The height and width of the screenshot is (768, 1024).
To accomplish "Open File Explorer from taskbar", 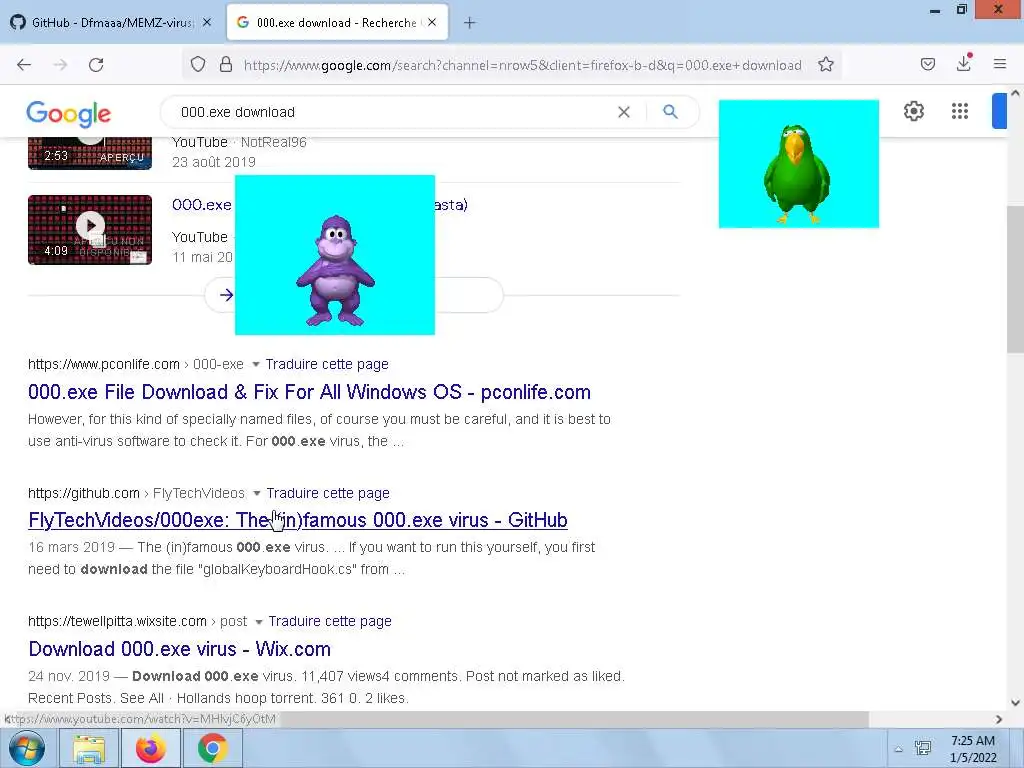I will click(x=89, y=749).
